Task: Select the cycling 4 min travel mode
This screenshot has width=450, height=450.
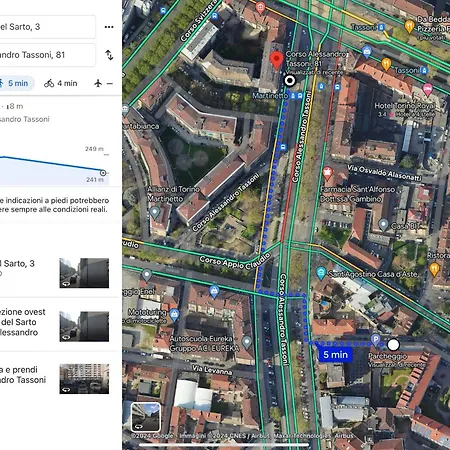Action: tap(61, 83)
